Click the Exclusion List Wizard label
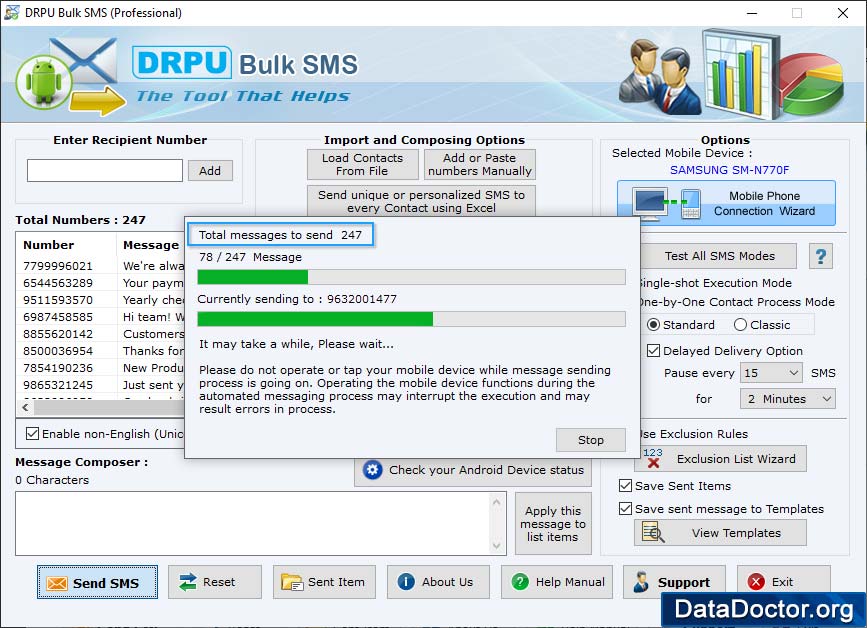The width and height of the screenshot is (867, 628). point(736,459)
